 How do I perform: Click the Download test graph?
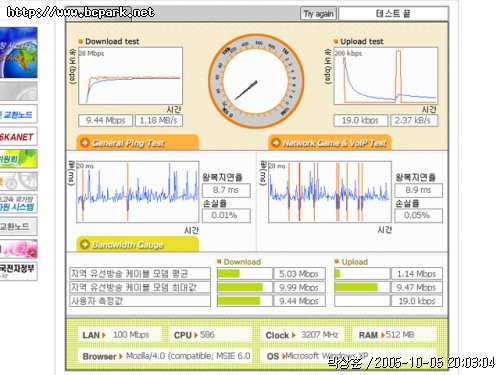130,76
